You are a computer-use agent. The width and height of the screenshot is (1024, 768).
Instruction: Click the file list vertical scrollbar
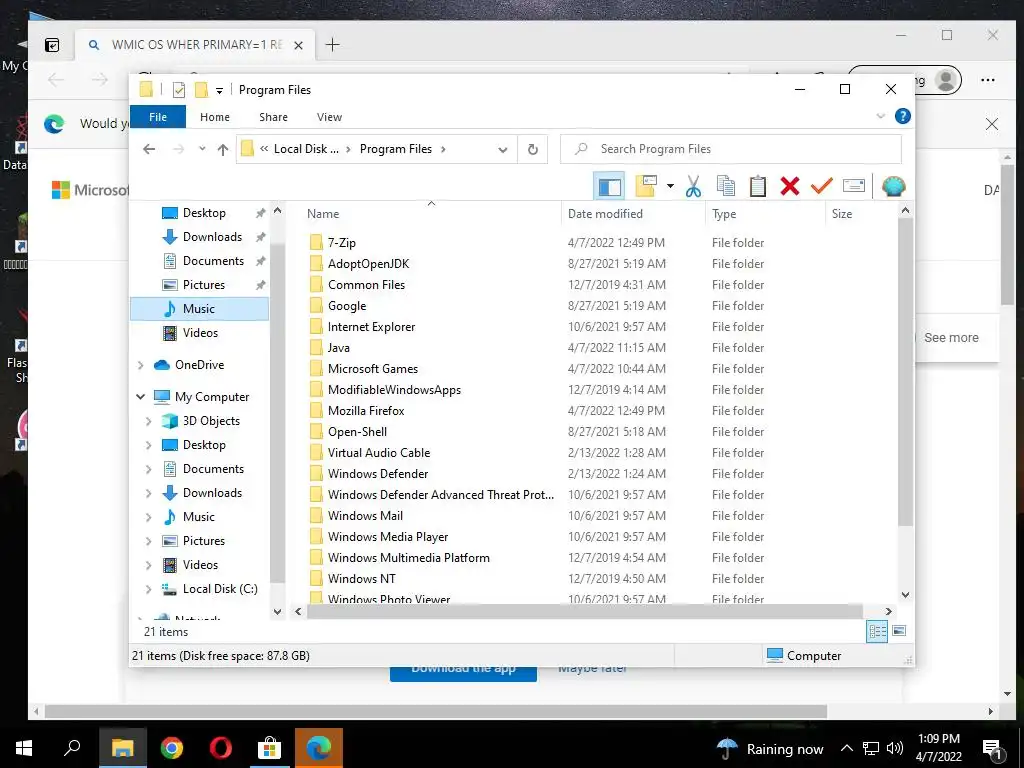905,372
